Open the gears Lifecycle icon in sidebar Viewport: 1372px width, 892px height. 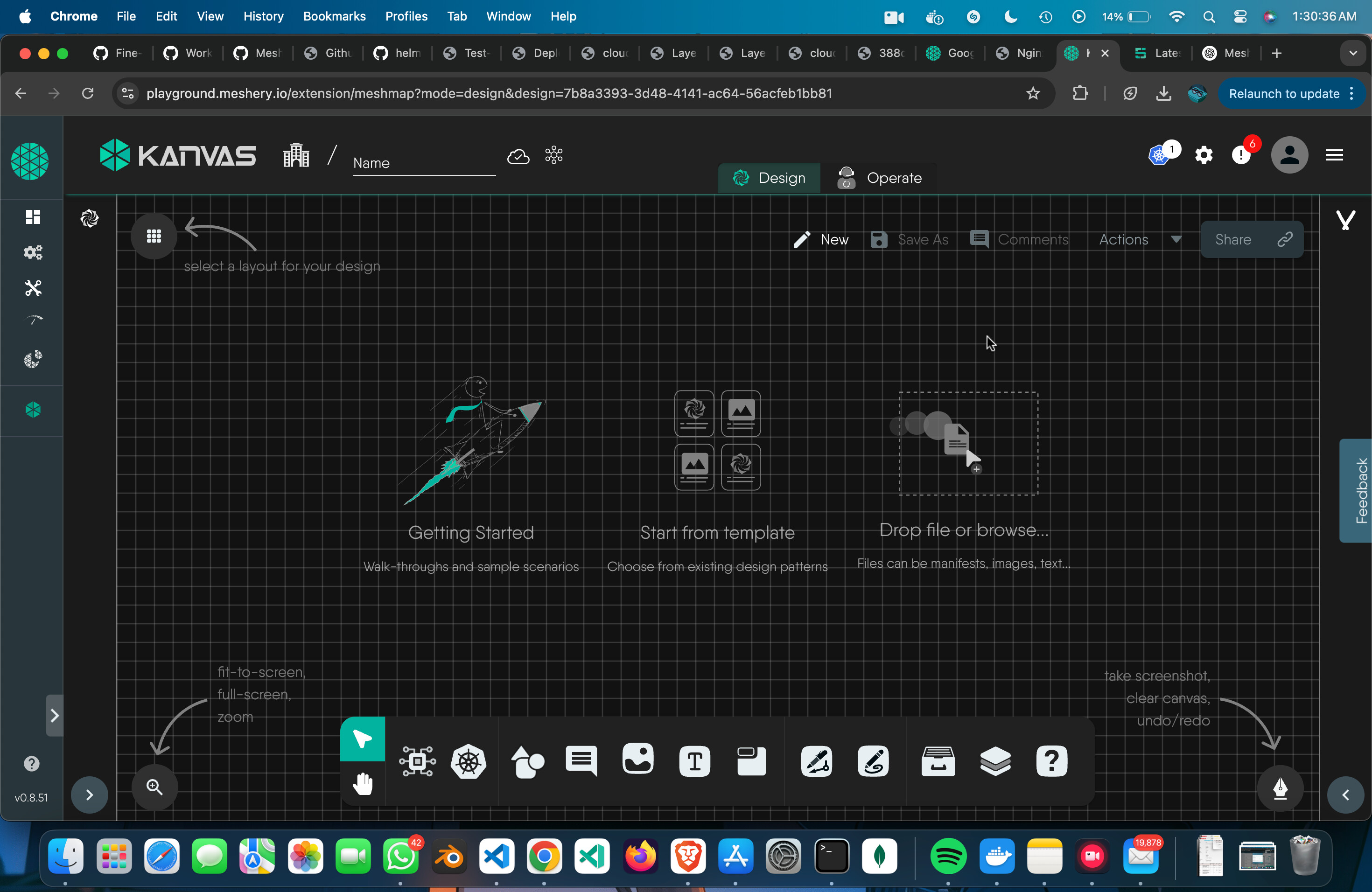pos(33,252)
